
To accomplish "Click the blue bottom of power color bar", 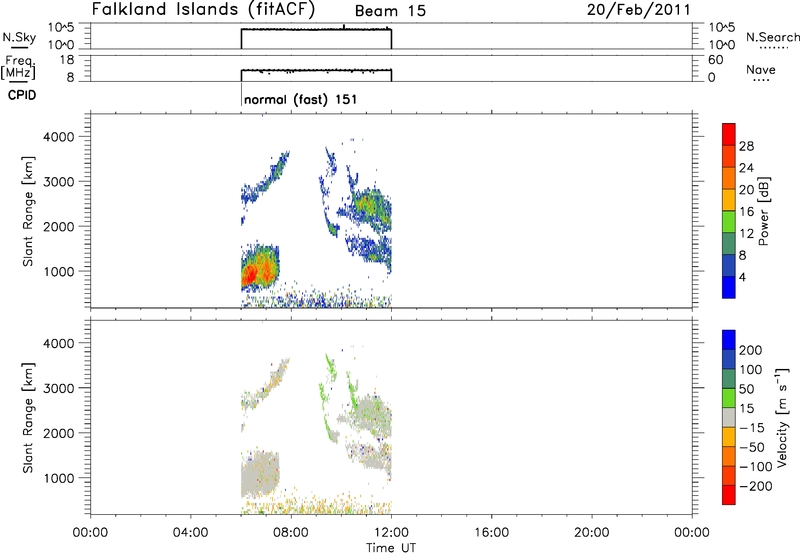I will pyautogui.click(x=729, y=287).
